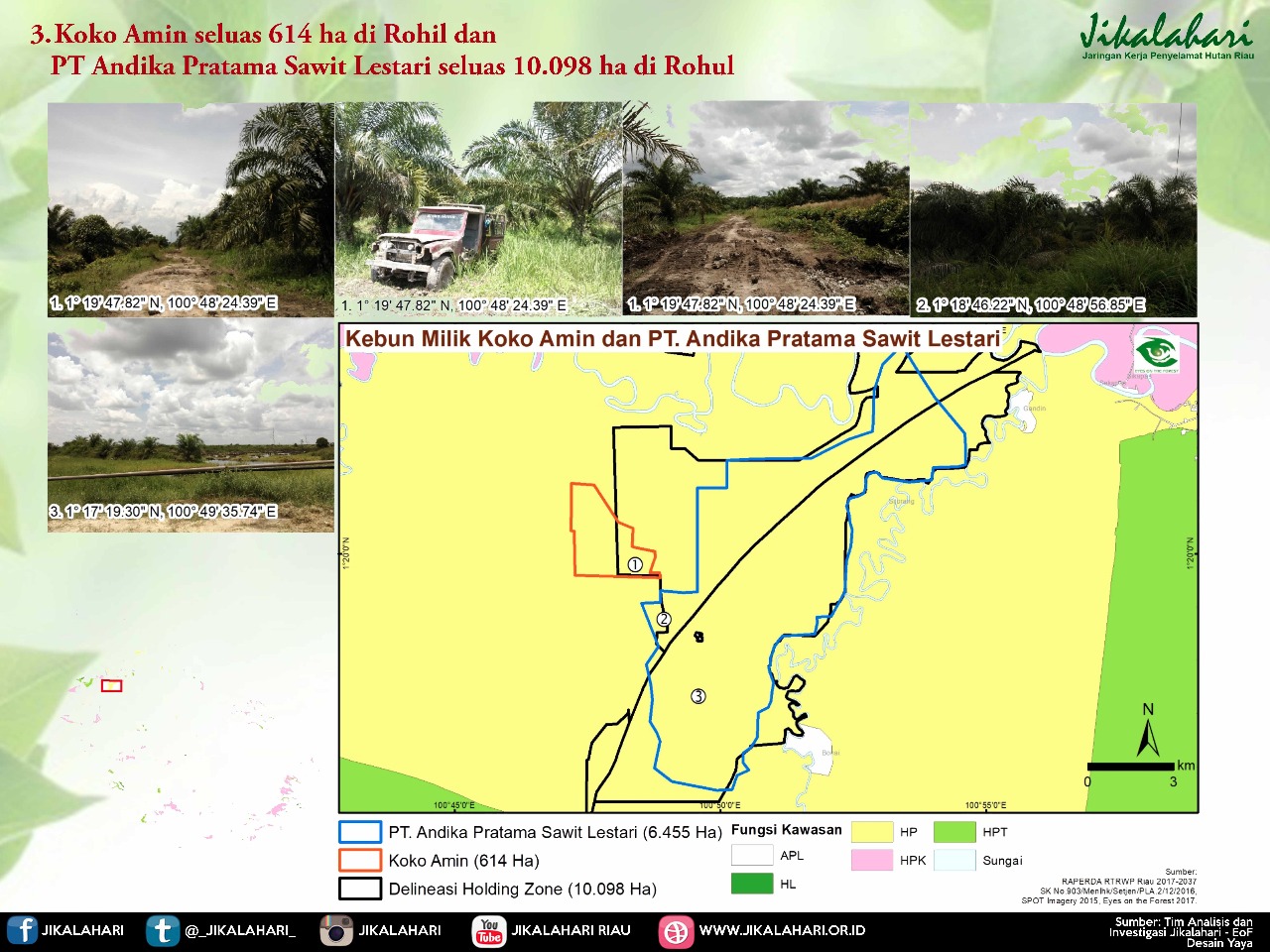Click the 'Desain Yaya' credit text
Screen dimensions: 1270x952
[1220, 943]
